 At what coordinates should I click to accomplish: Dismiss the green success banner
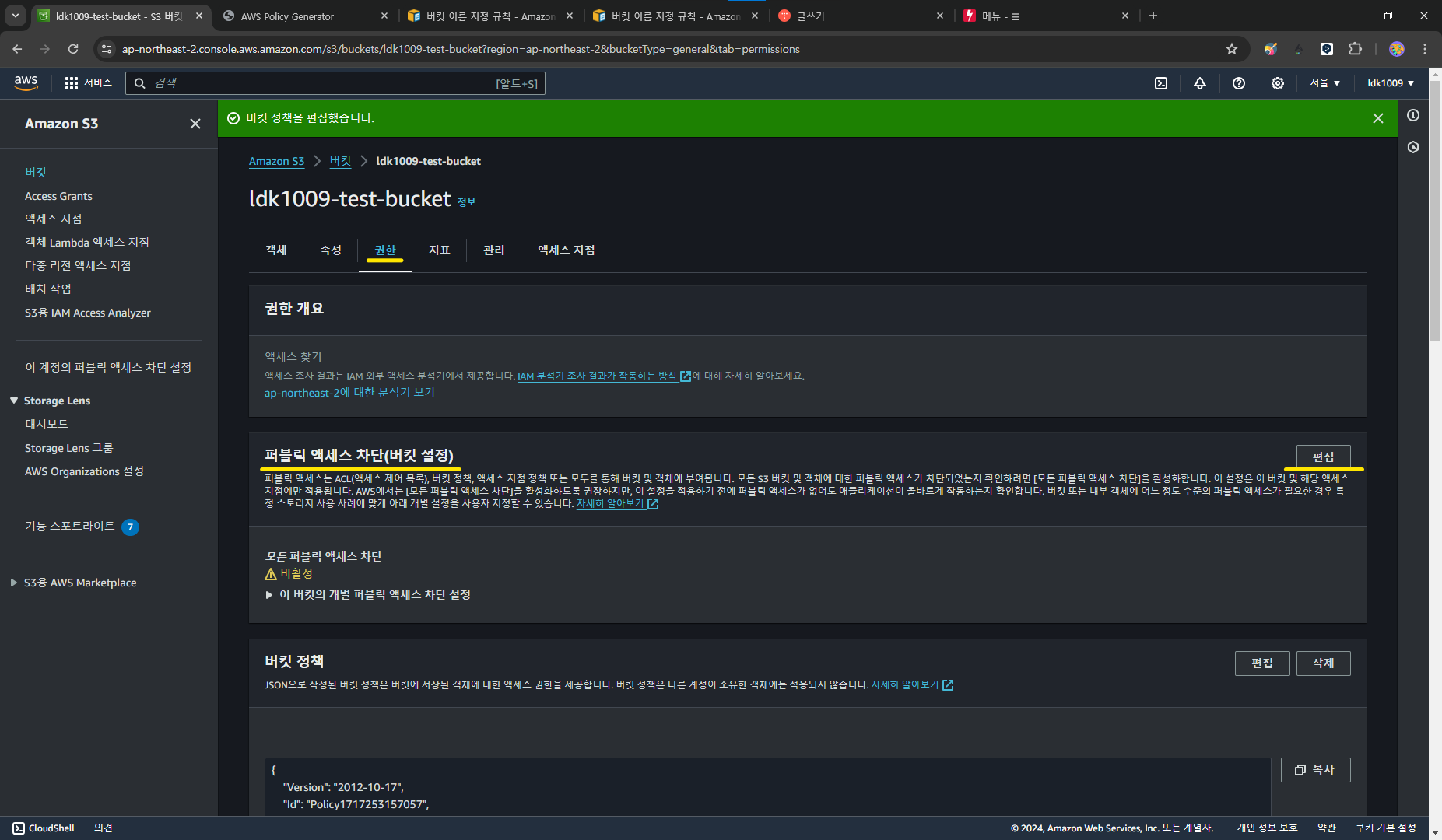[x=1378, y=118]
